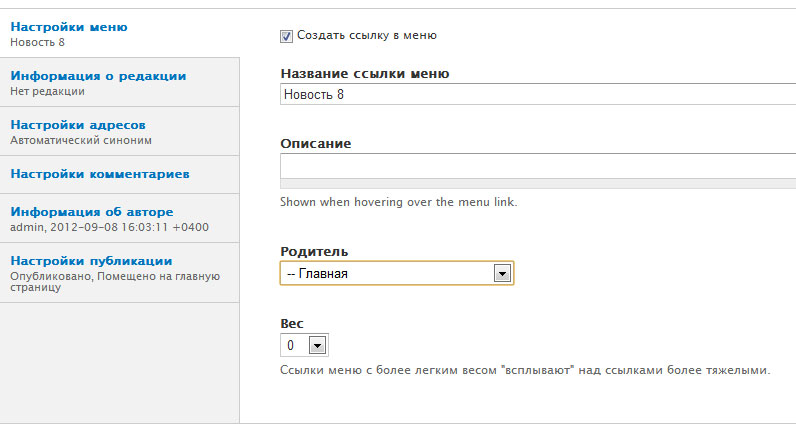Open the Настройки меню vertical tab
Screen dimensions: 796x427
click(x=69, y=27)
